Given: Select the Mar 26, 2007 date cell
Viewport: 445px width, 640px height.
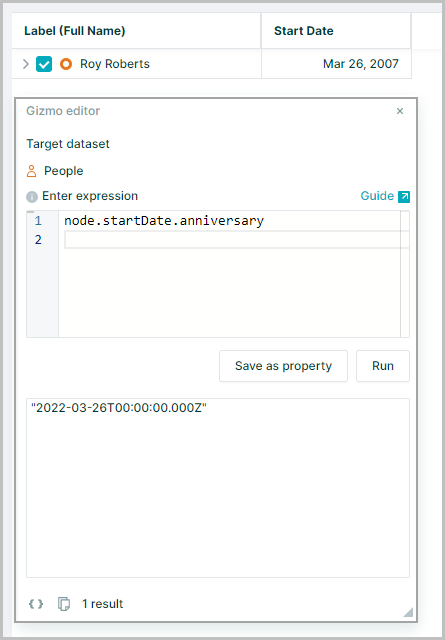Looking at the screenshot, I should point(336,64).
